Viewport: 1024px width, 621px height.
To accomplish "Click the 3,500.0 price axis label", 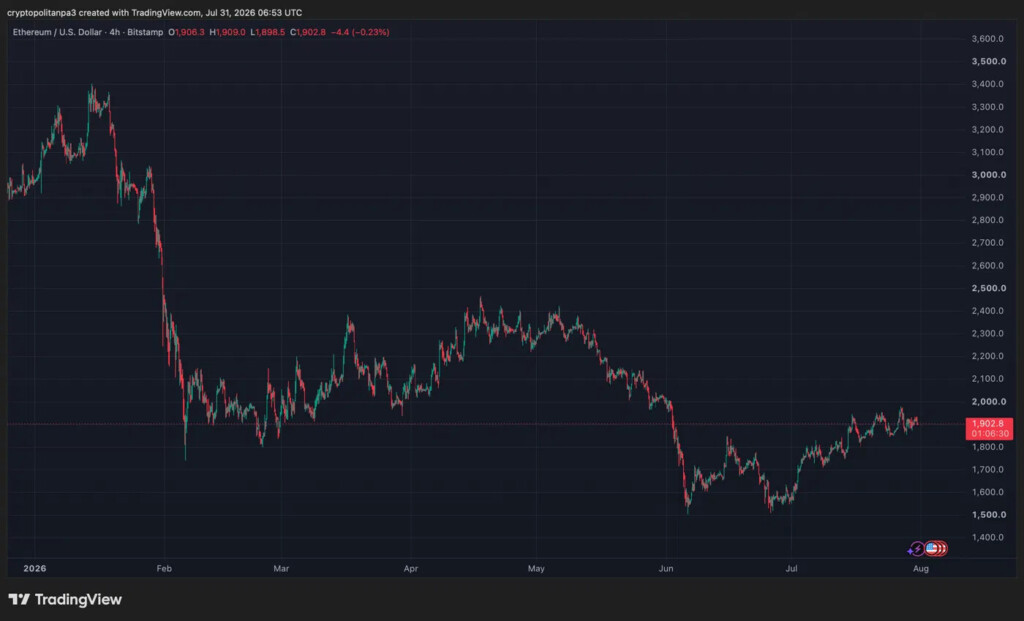I will point(989,61).
